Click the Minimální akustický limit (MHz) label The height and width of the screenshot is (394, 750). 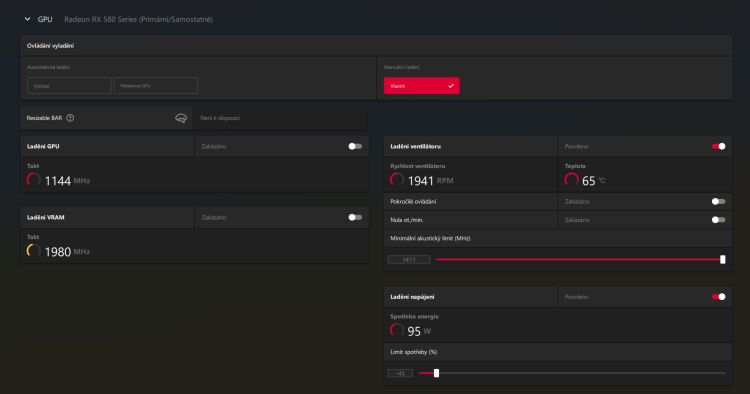point(430,238)
